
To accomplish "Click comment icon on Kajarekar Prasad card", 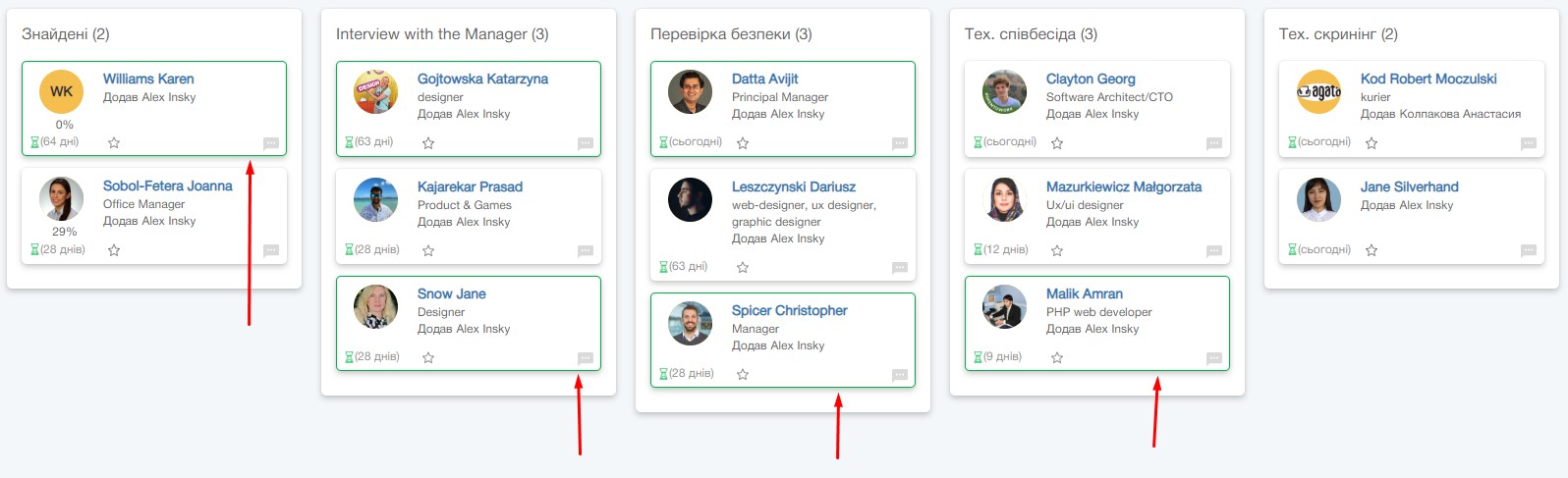I will [x=586, y=251].
